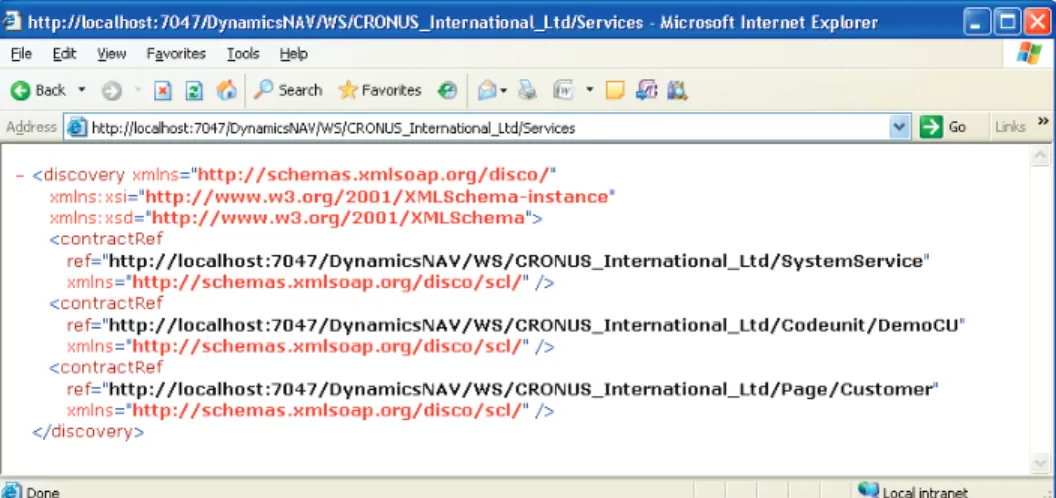Viewport: 1056px width, 498px height.
Task: Click the Local intranet zone indicator
Action: [913, 492]
